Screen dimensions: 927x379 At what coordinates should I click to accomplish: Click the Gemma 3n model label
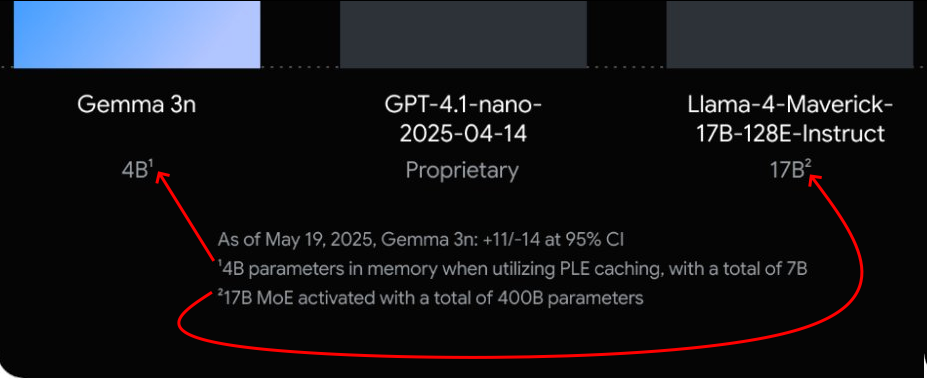click(137, 105)
